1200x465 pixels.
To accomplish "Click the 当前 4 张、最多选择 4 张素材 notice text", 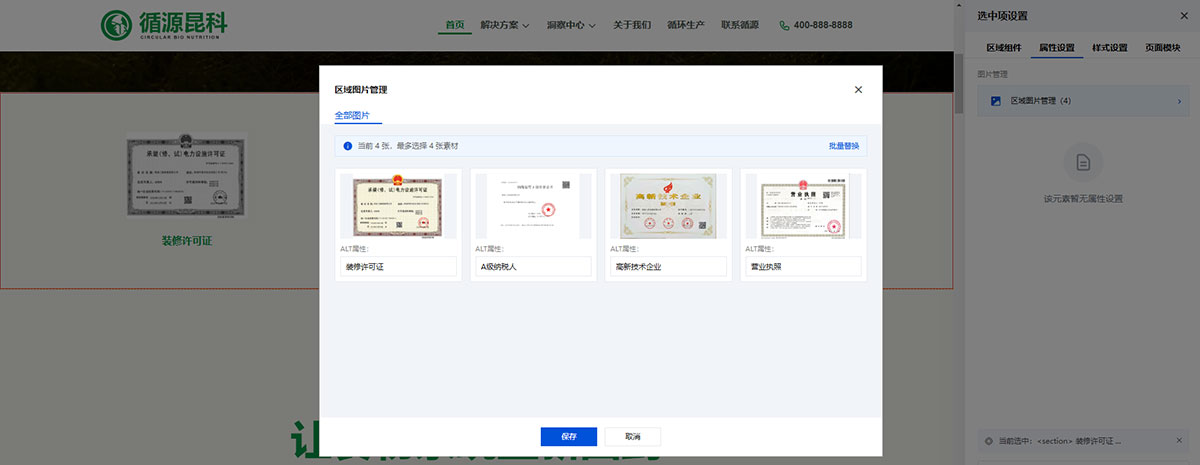I will (408, 146).
